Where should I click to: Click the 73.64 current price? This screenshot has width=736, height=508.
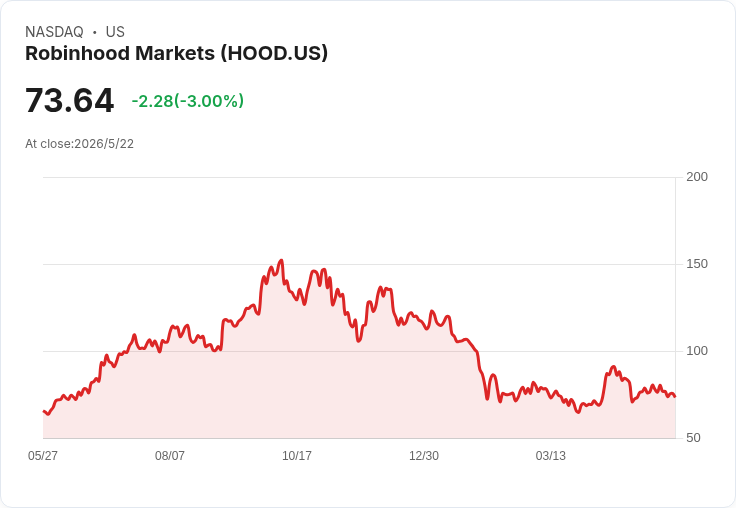pyautogui.click(x=69, y=100)
